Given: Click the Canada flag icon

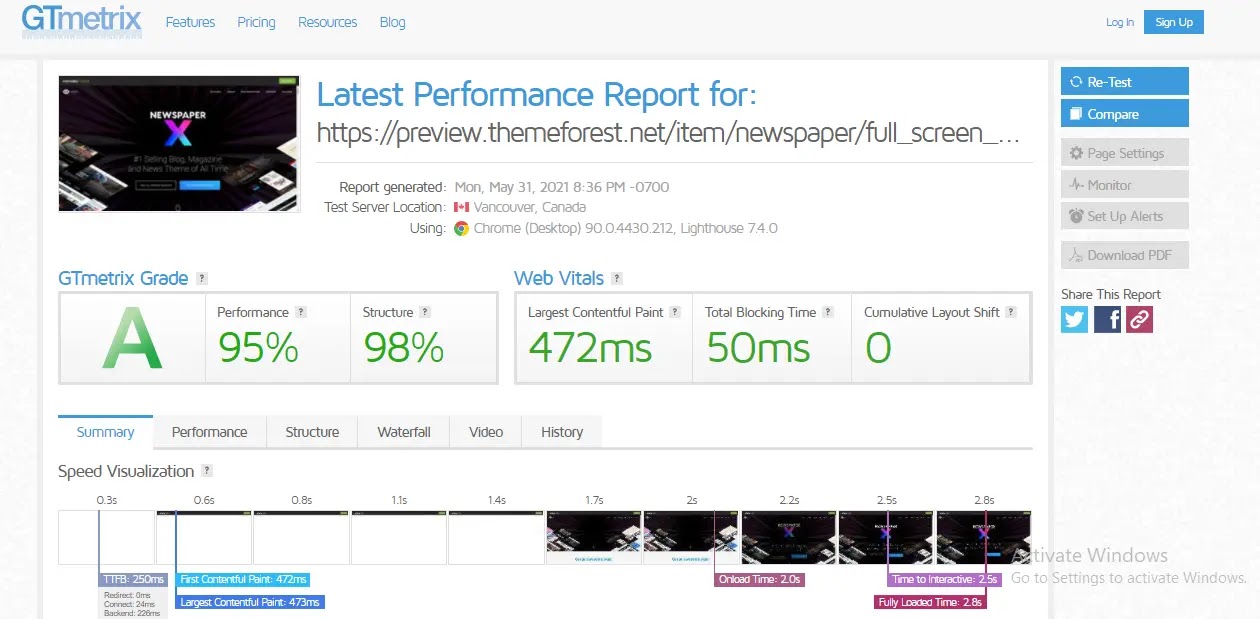Looking at the screenshot, I should click(x=461, y=207).
